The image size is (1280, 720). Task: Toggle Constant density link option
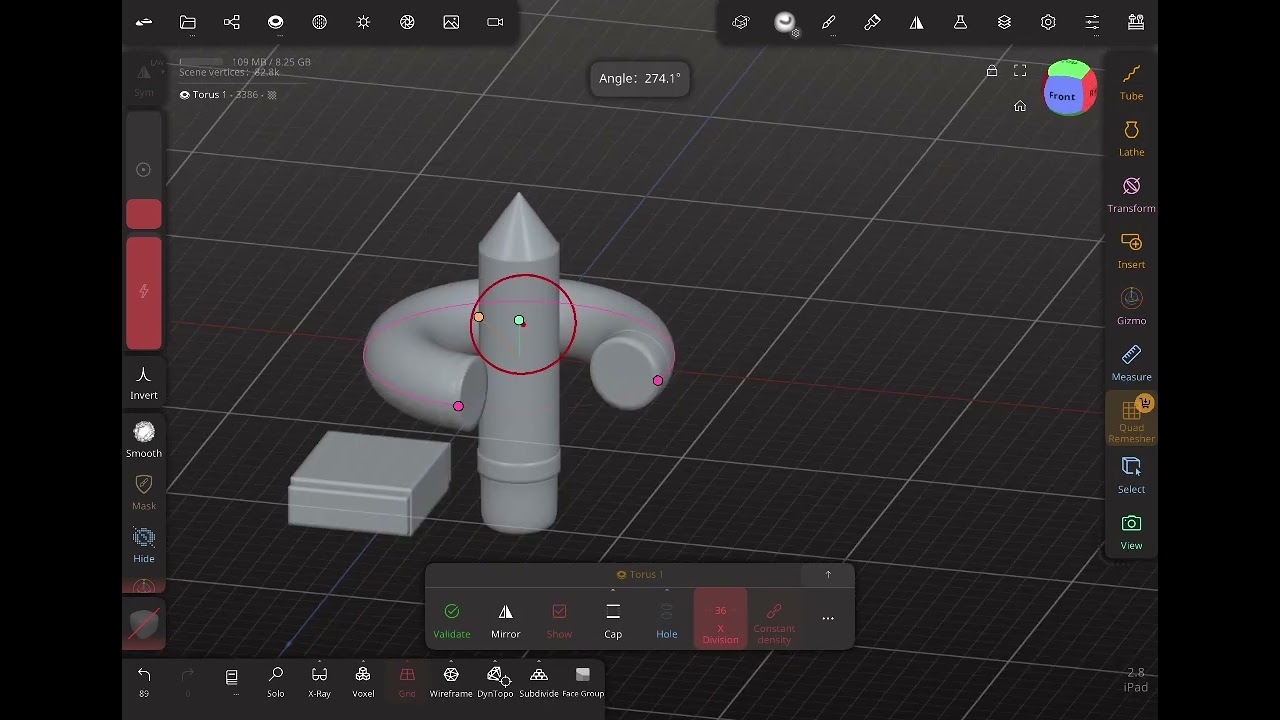(x=774, y=622)
